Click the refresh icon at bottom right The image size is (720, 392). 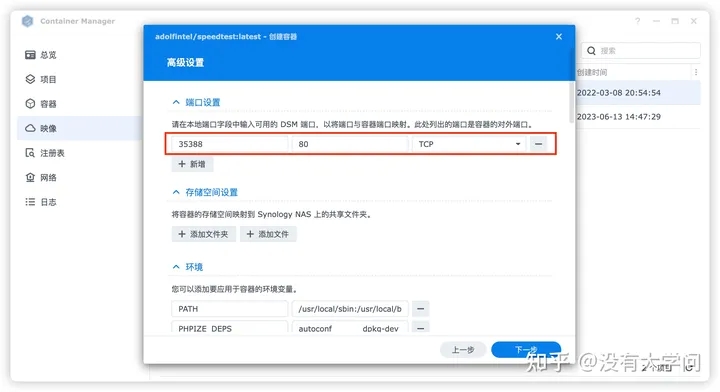[x=690, y=367]
